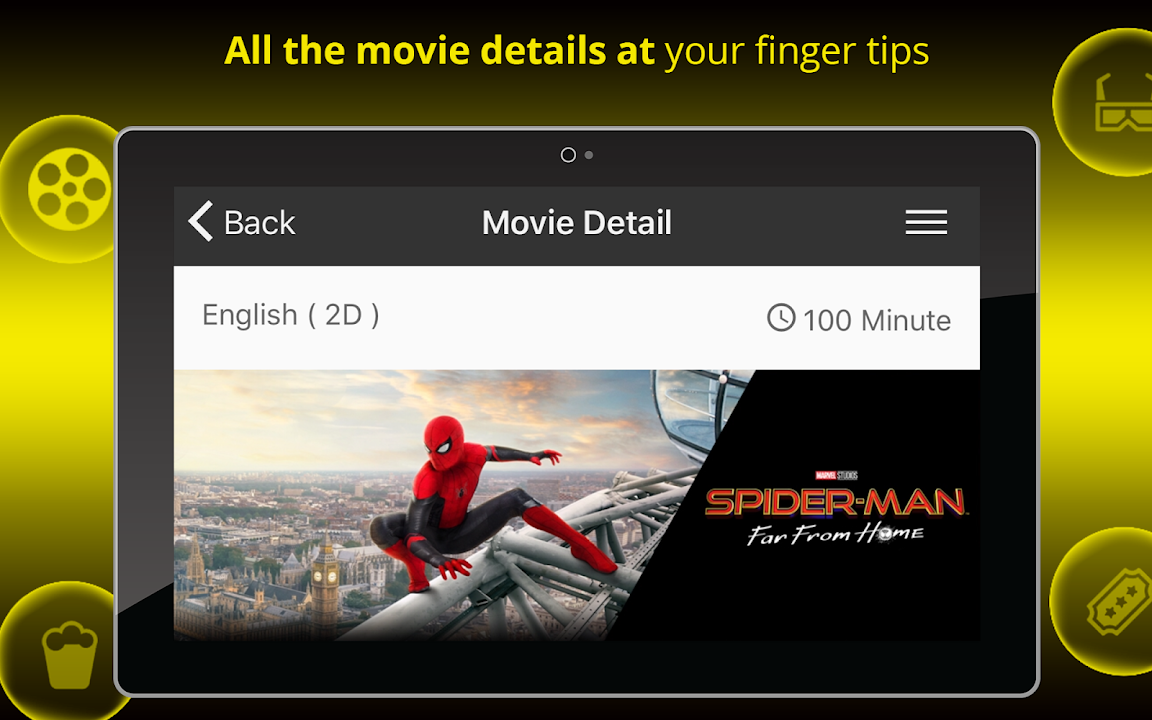Click the "your finger tips" heading text
This screenshot has width=1152, height=720.
tap(797, 51)
